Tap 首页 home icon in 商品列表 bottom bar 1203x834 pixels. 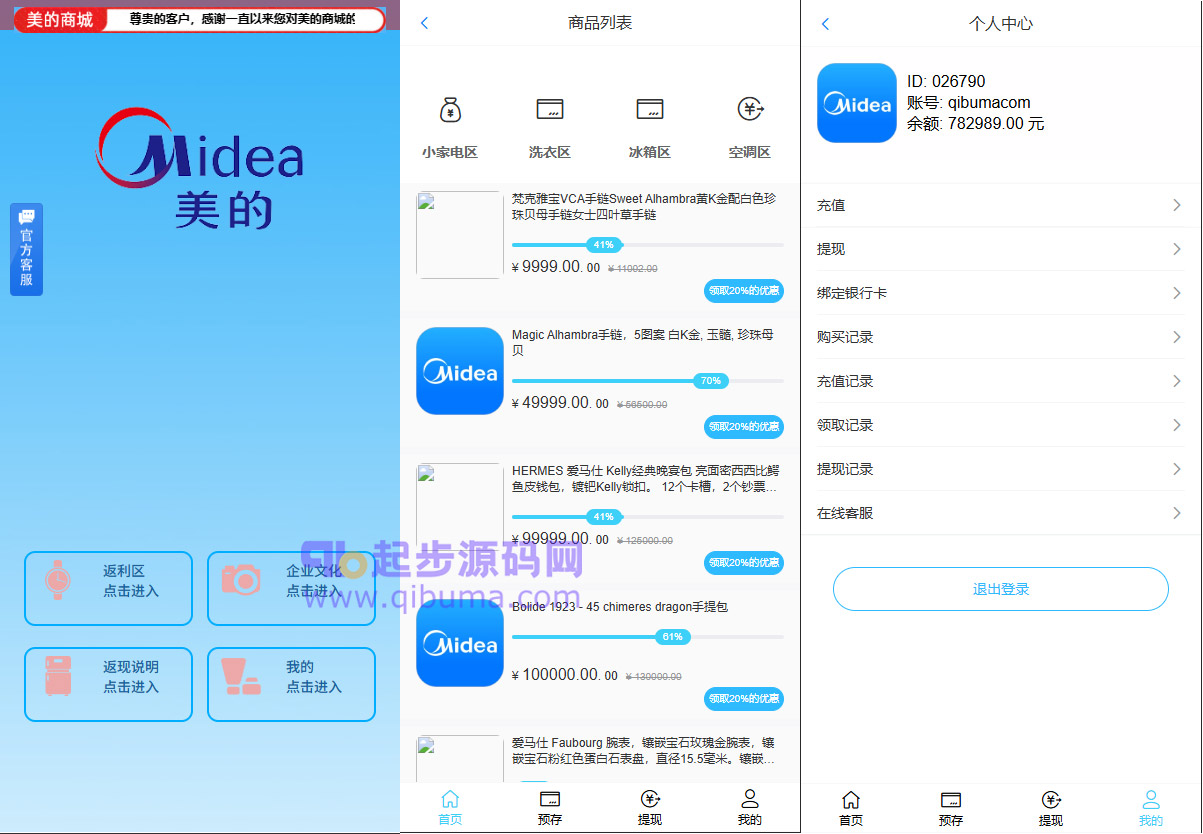(x=450, y=799)
